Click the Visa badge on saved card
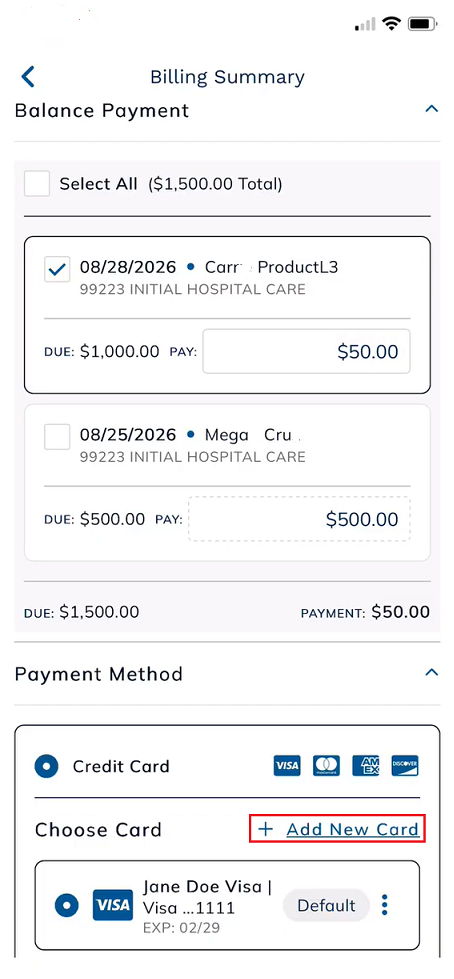The width and height of the screenshot is (454, 979). (112, 905)
